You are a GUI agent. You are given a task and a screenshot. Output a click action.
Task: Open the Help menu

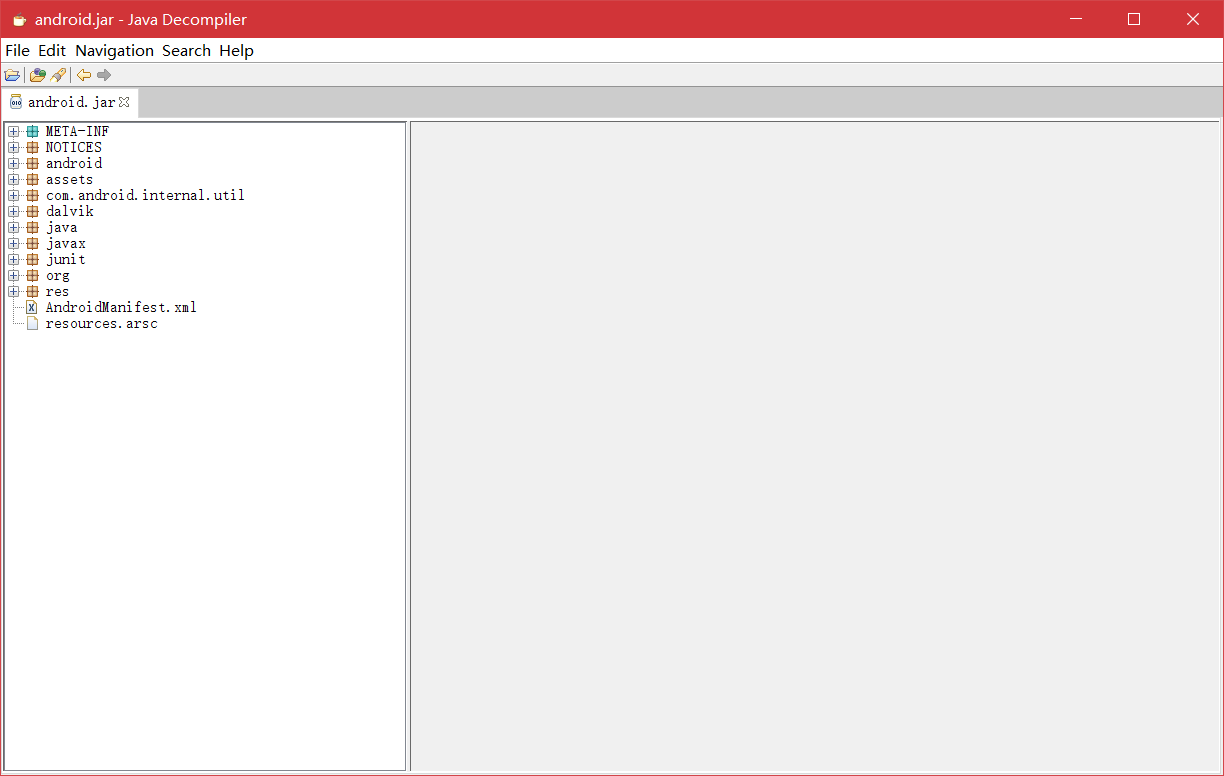236,50
